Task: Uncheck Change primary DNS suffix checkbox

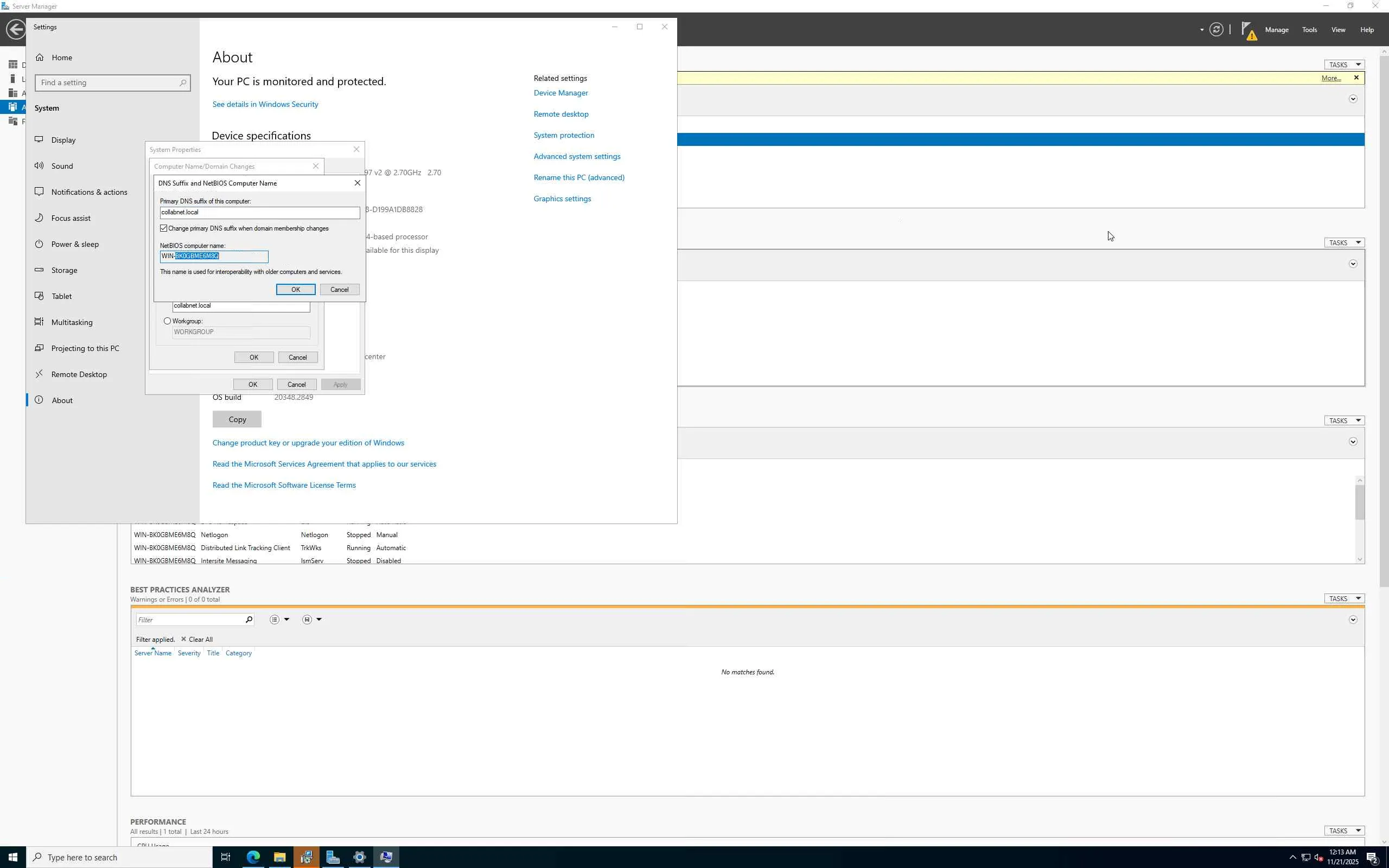Action: coord(164,228)
